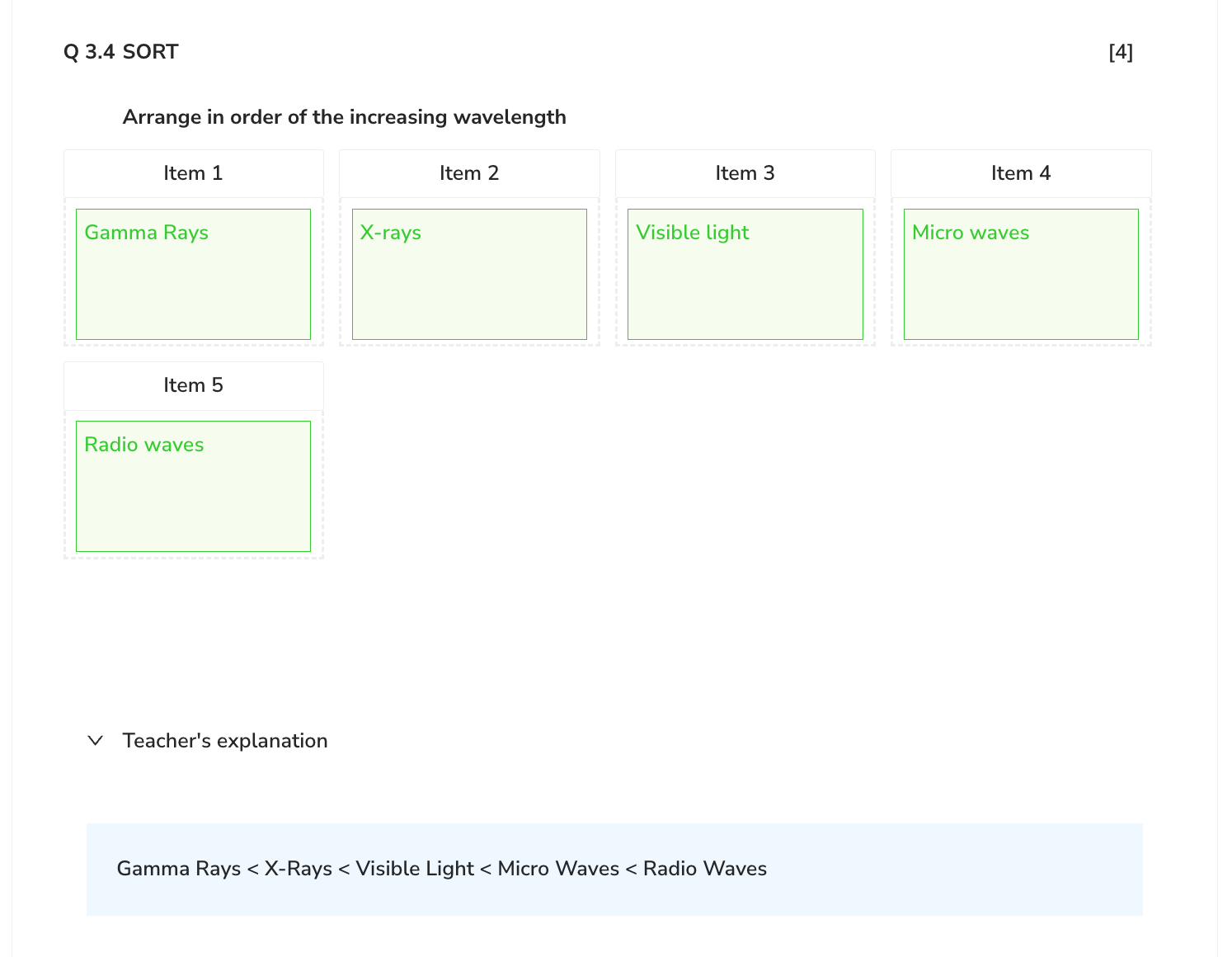Click the Item 1 column header
Image resolution: width=1232 pixels, height=957 pixels.
pos(193,173)
